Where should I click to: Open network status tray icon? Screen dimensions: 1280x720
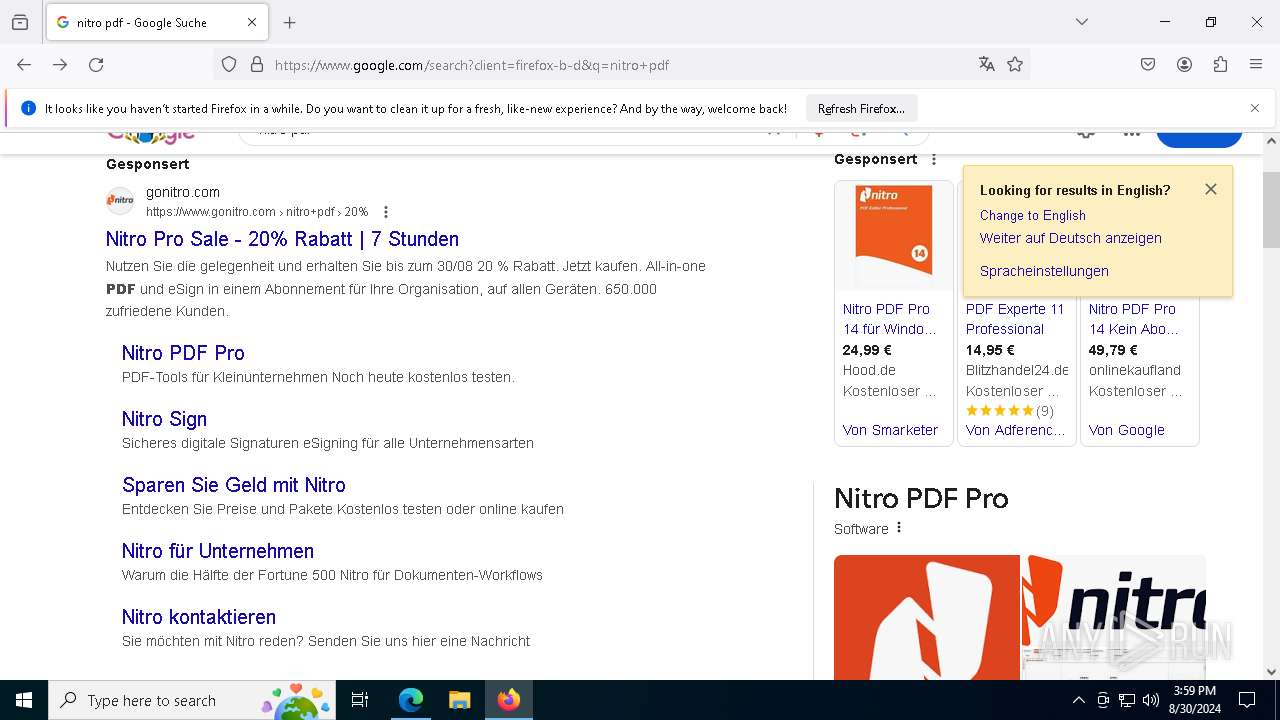pos(1127,700)
